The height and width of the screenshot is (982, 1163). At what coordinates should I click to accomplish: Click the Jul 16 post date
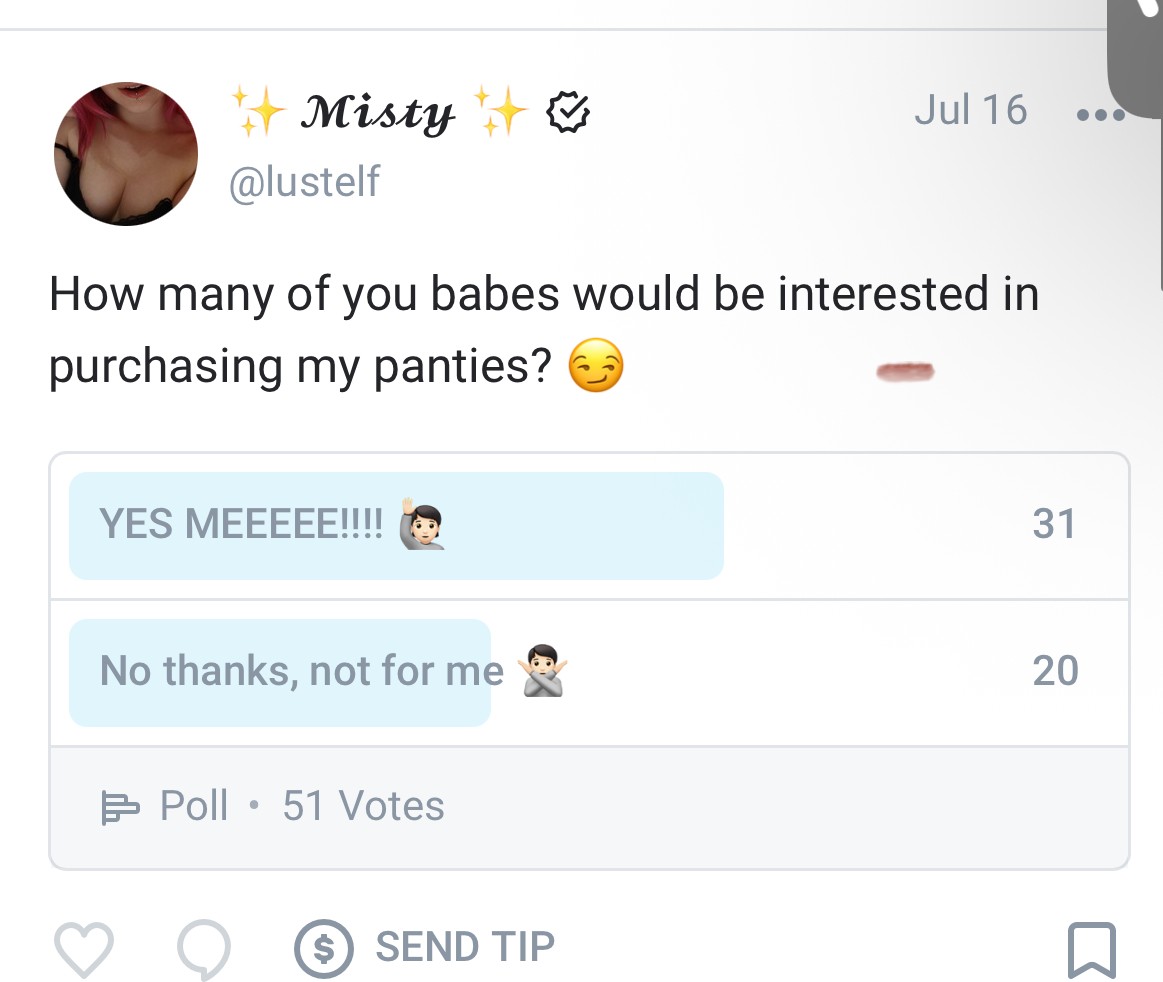pyautogui.click(x=971, y=110)
